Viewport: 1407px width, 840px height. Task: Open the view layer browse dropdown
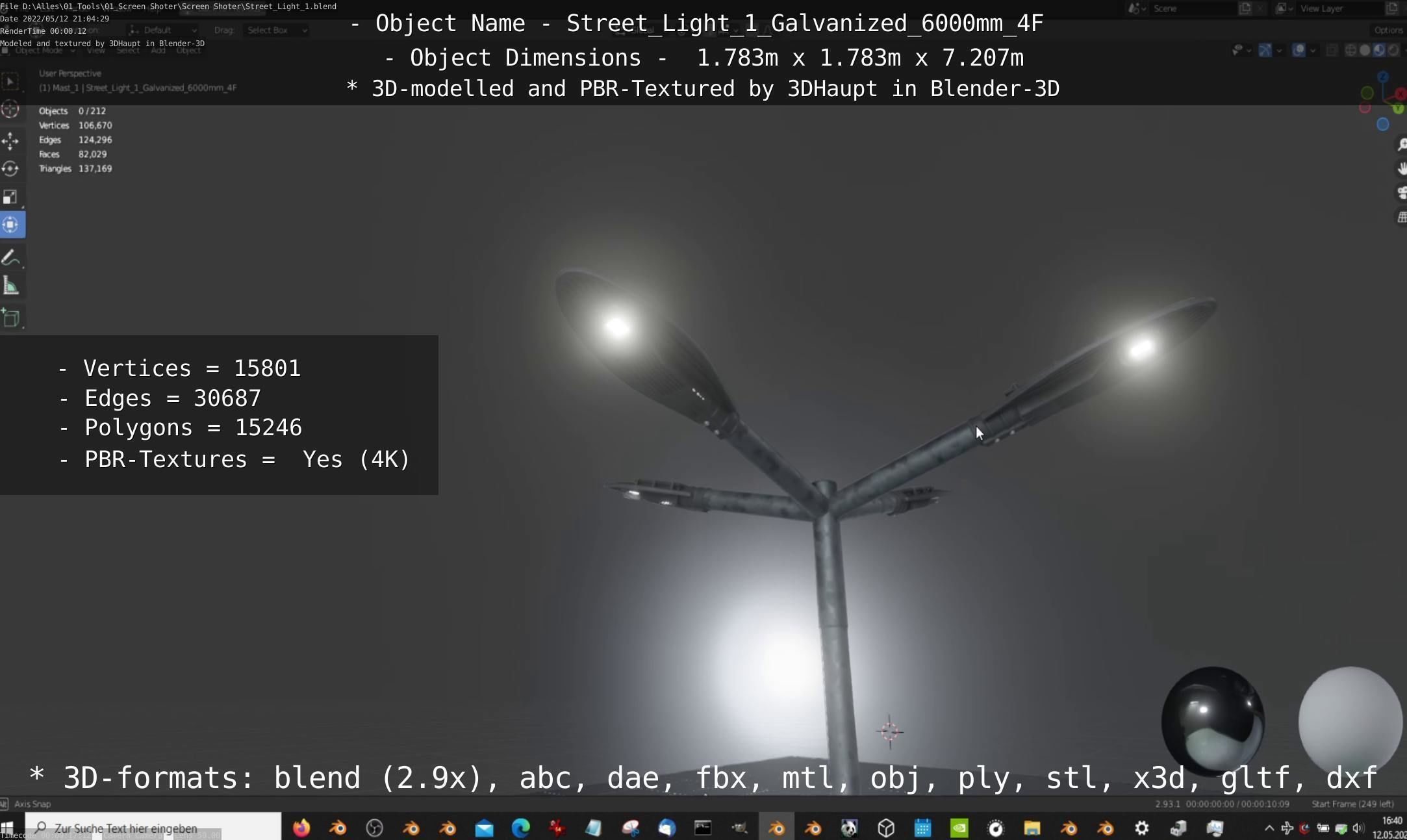pyautogui.click(x=1284, y=8)
